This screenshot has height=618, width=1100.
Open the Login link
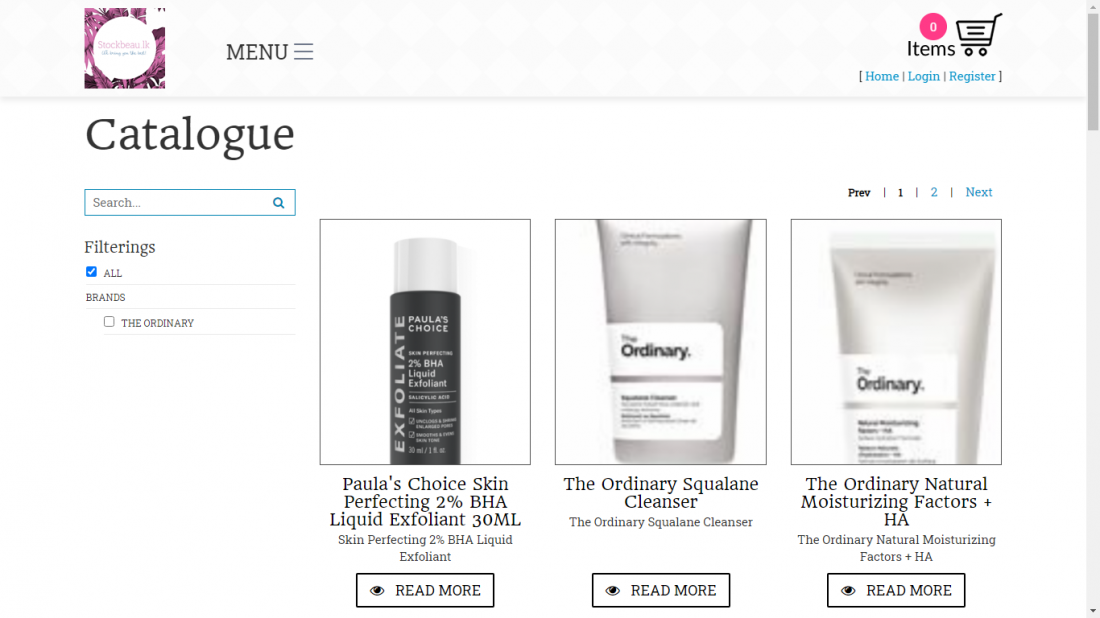coord(923,76)
